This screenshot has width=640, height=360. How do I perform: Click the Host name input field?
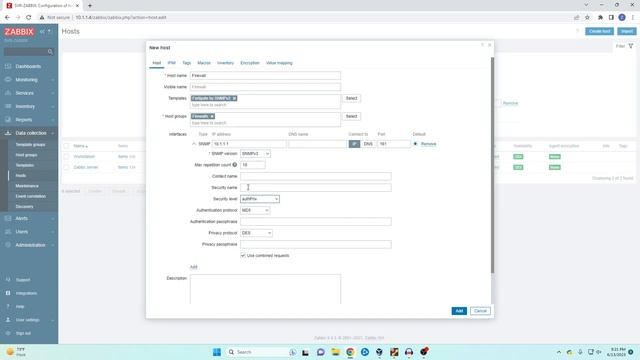tap(265, 76)
